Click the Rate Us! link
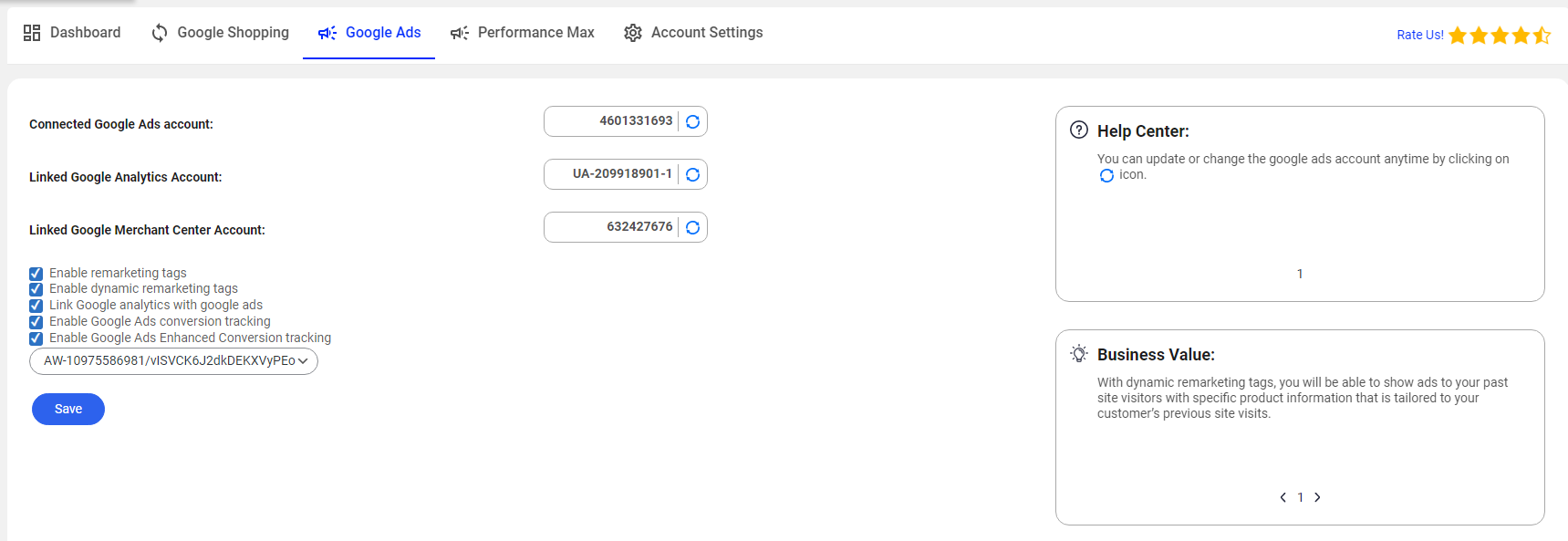This screenshot has height=541, width=1568. click(1420, 35)
